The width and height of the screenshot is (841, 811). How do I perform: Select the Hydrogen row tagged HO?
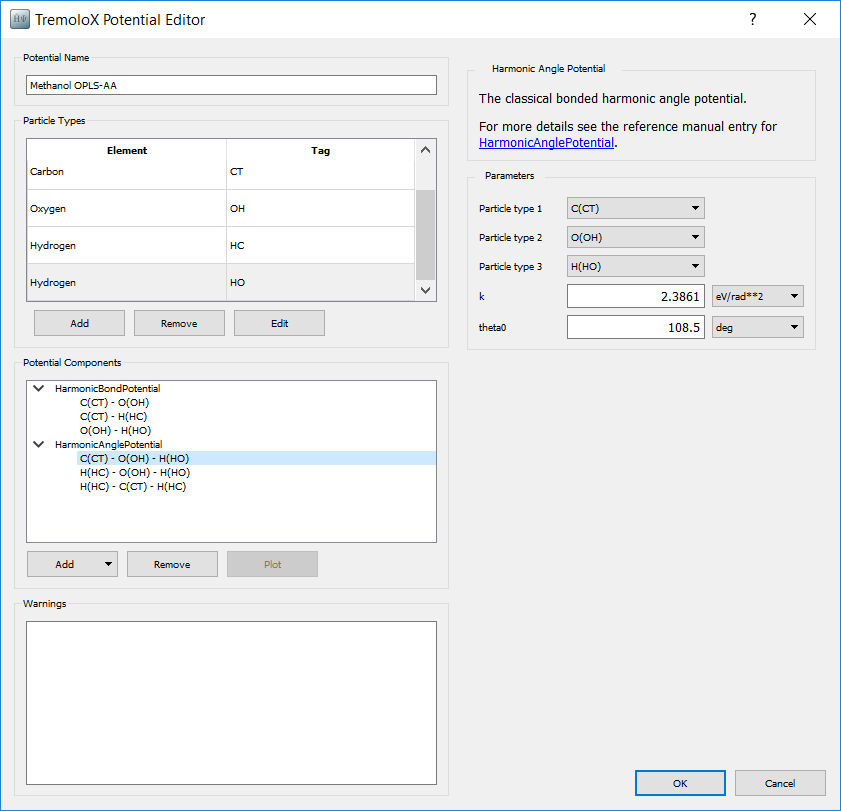click(x=220, y=283)
